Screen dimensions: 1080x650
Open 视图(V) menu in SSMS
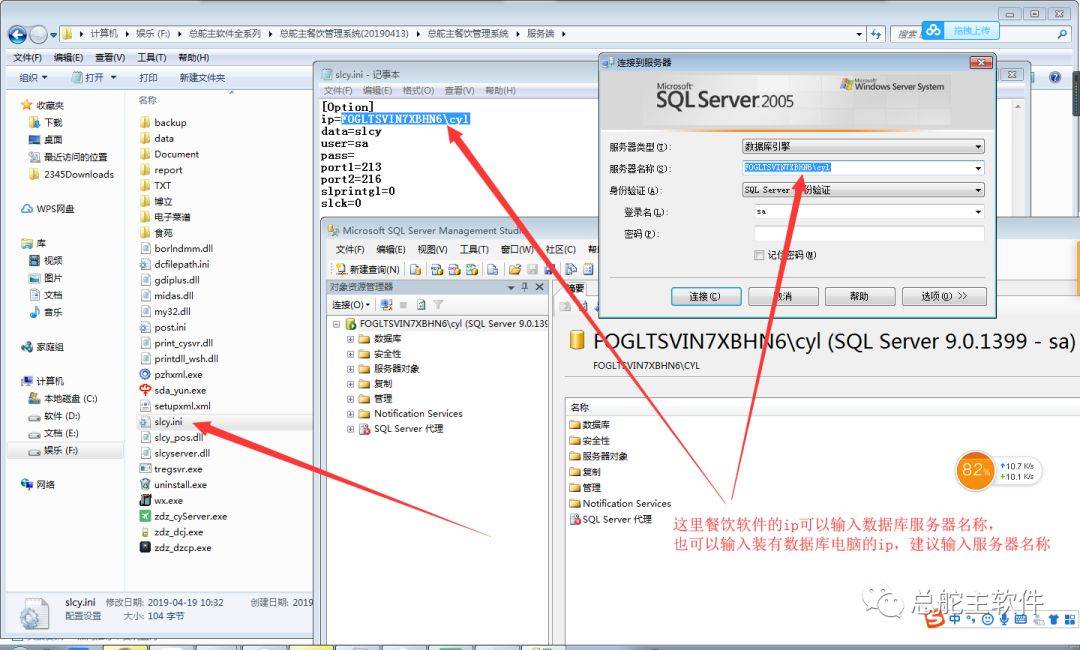tap(432, 249)
